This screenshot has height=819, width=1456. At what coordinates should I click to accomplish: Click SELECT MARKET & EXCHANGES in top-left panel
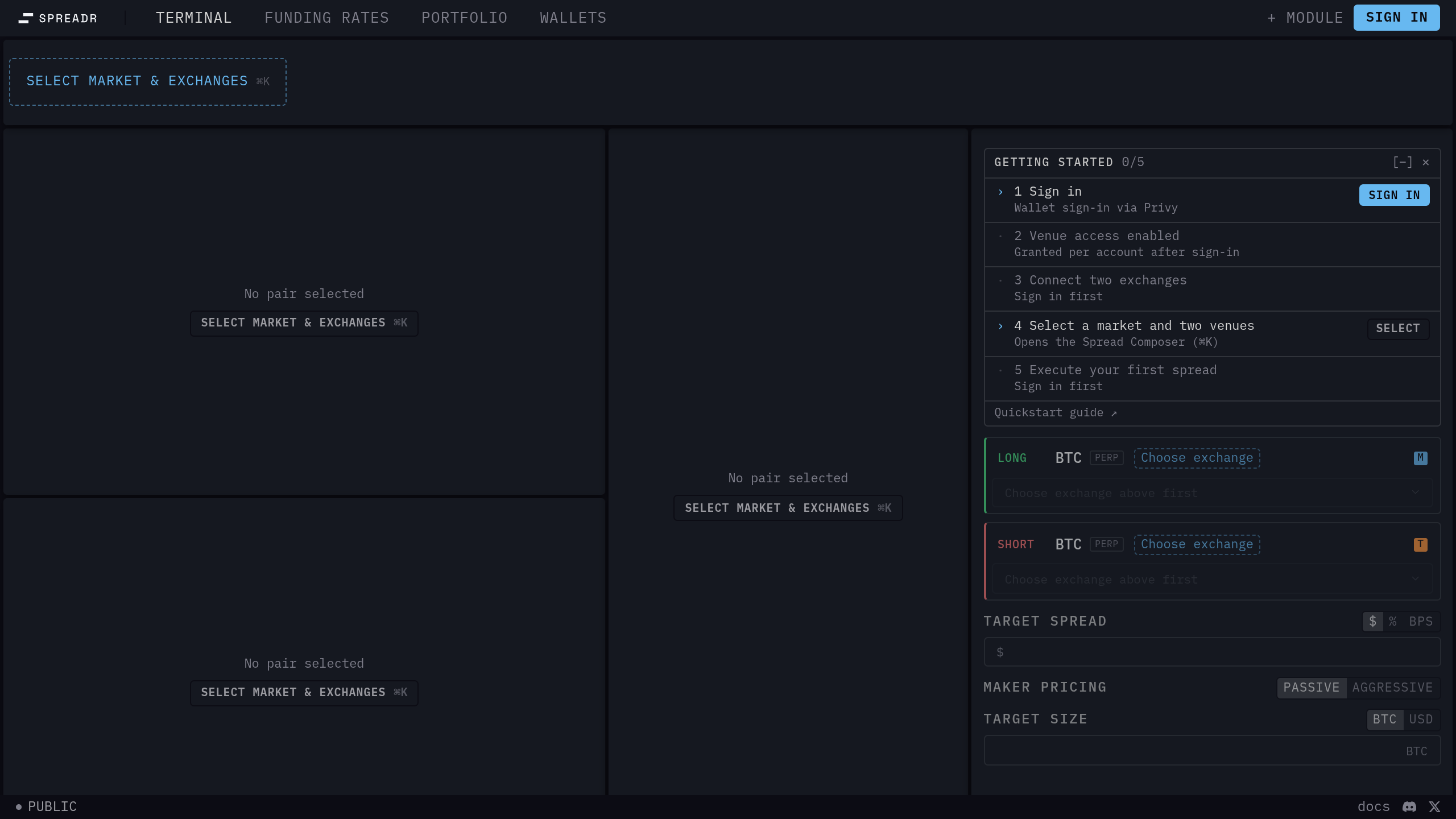tap(304, 323)
